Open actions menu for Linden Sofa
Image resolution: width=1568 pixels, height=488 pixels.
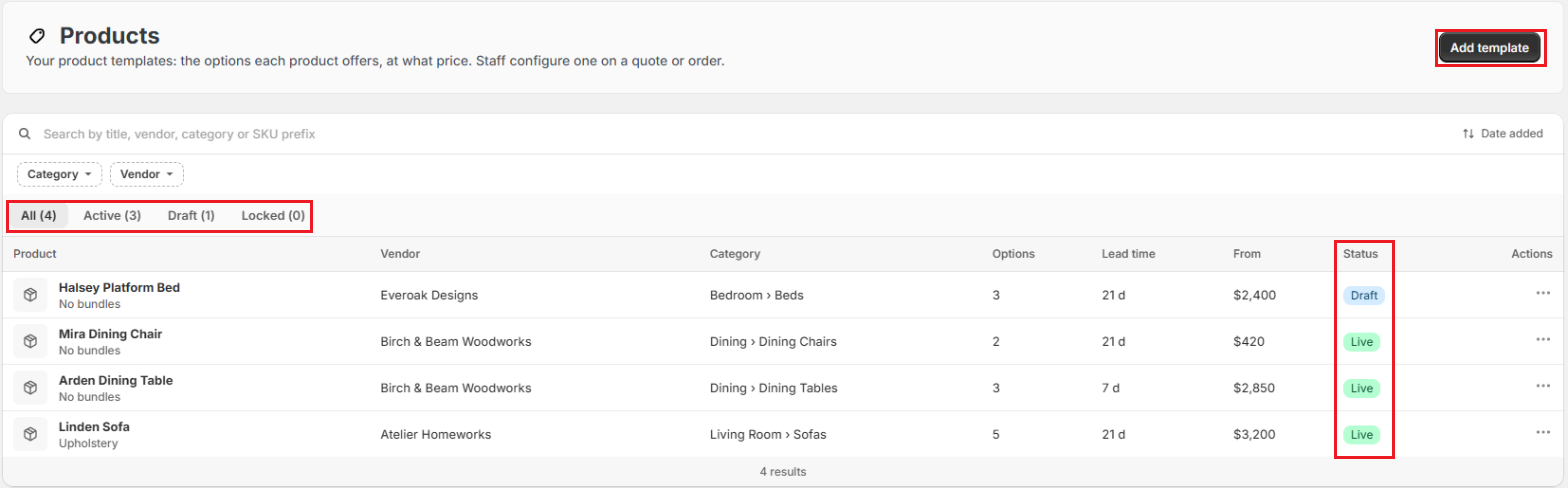click(1542, 432)
